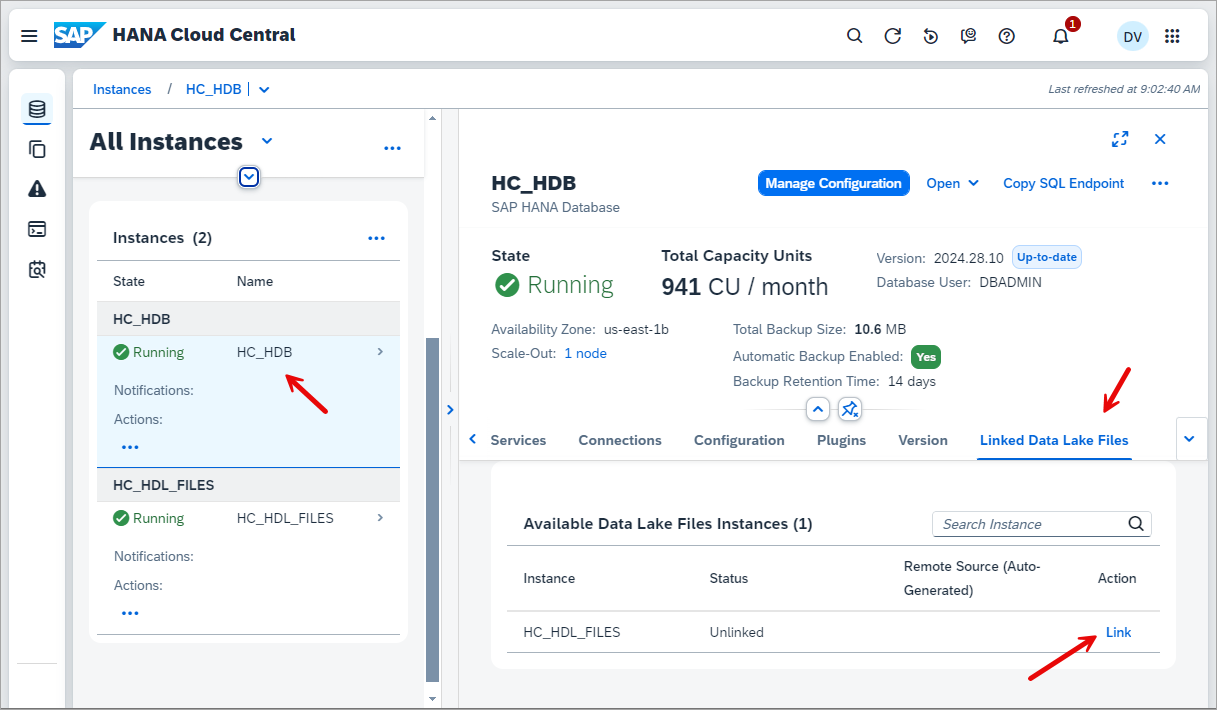
Task: Open details panel more actions ellipsis
Action: (x=1160, y=183)
